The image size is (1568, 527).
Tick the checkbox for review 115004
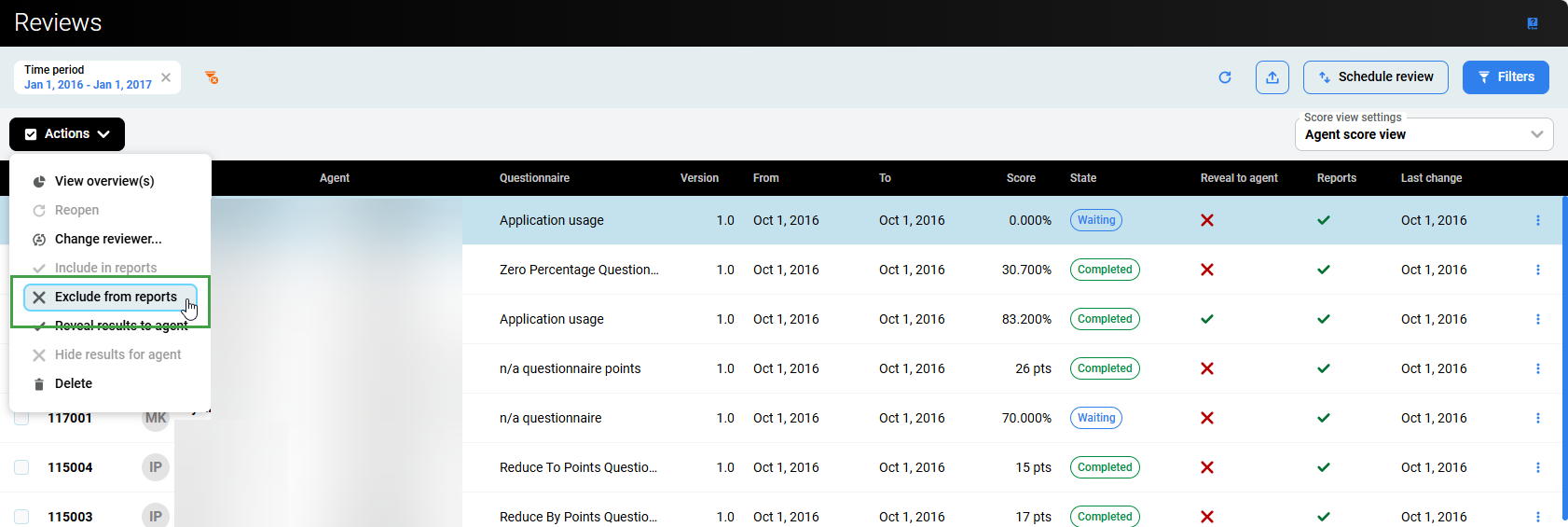click(x=21, y=467)
